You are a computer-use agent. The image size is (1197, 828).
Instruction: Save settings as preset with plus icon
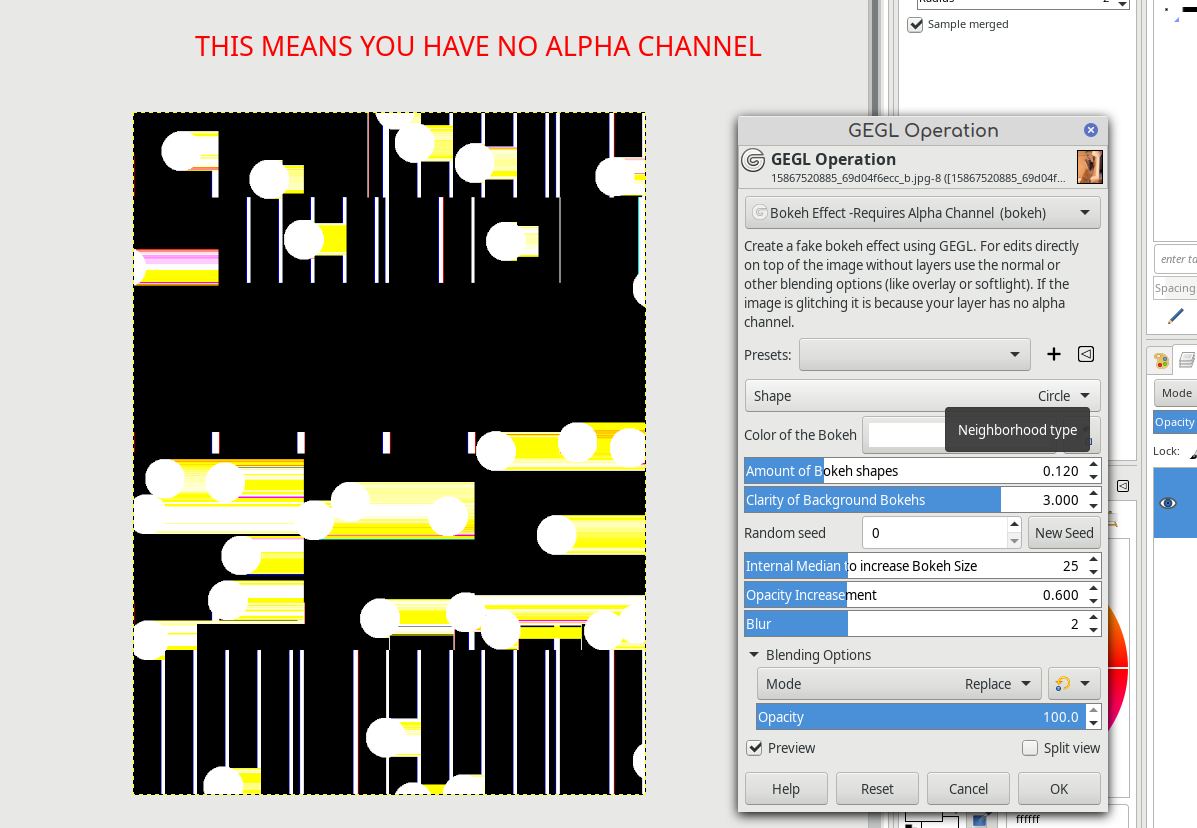(x=1053, y=354)
